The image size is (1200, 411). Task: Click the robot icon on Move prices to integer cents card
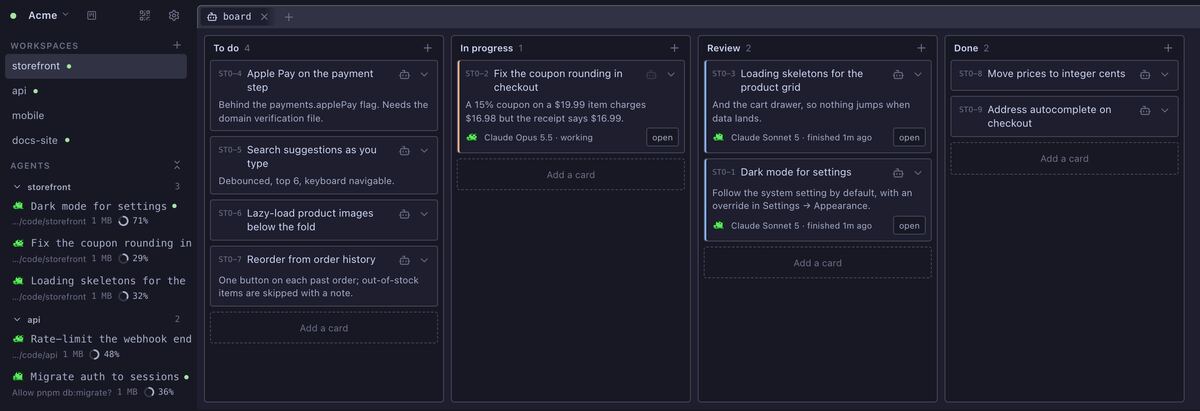1145,74
